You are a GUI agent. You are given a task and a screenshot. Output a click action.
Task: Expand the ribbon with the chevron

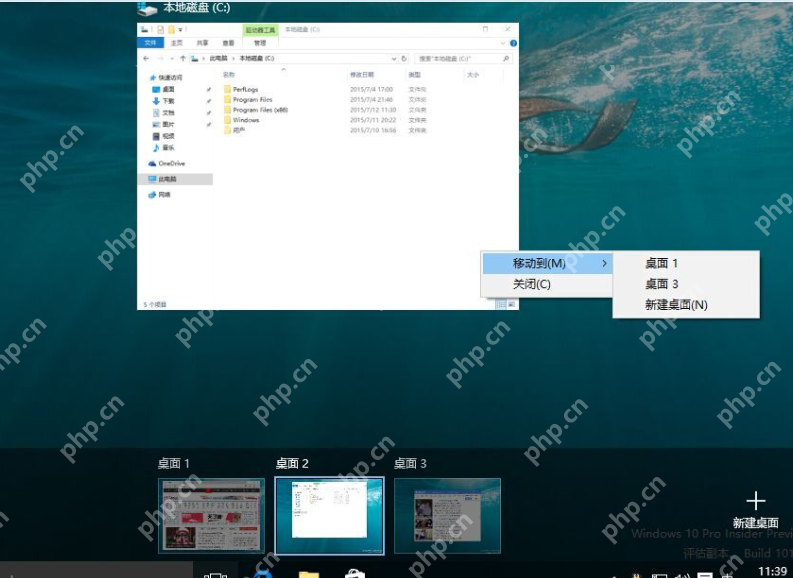pyautogui.click(x=503, y=43)
